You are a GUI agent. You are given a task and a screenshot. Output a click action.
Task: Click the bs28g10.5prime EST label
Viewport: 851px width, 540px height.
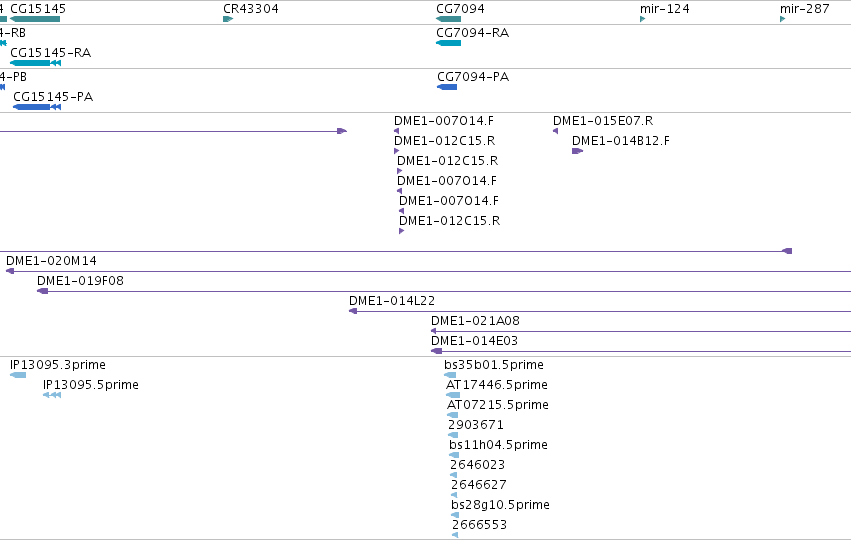click(x=500, y=505)
